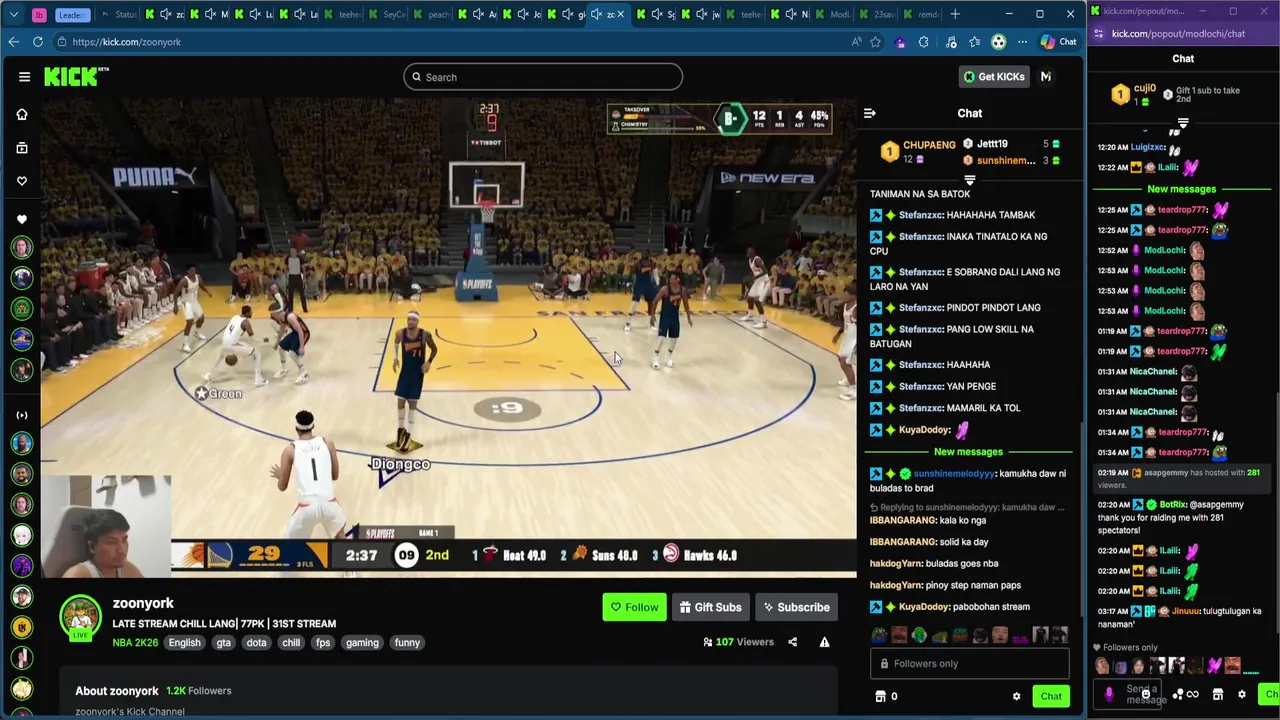Open the Browse icon in Kick sidebar
Viewport: 1280px width, 720px height.
pos(21,148)
